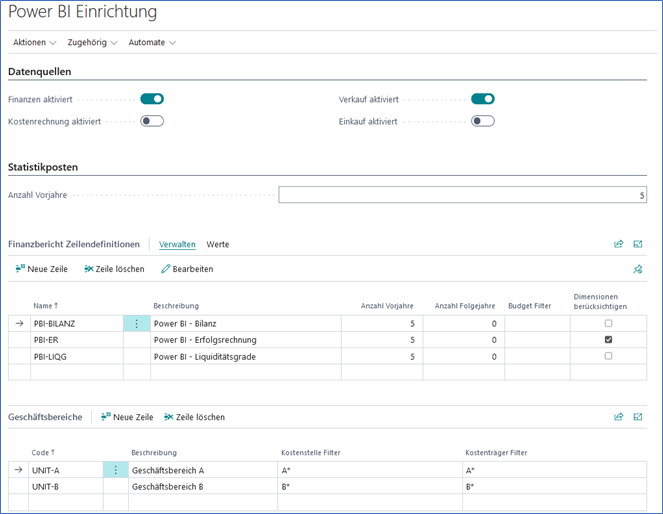Disable the Finanzen aktiviert toggle
663x514 pixels.
pyautogui.click(x=152, y=99)
